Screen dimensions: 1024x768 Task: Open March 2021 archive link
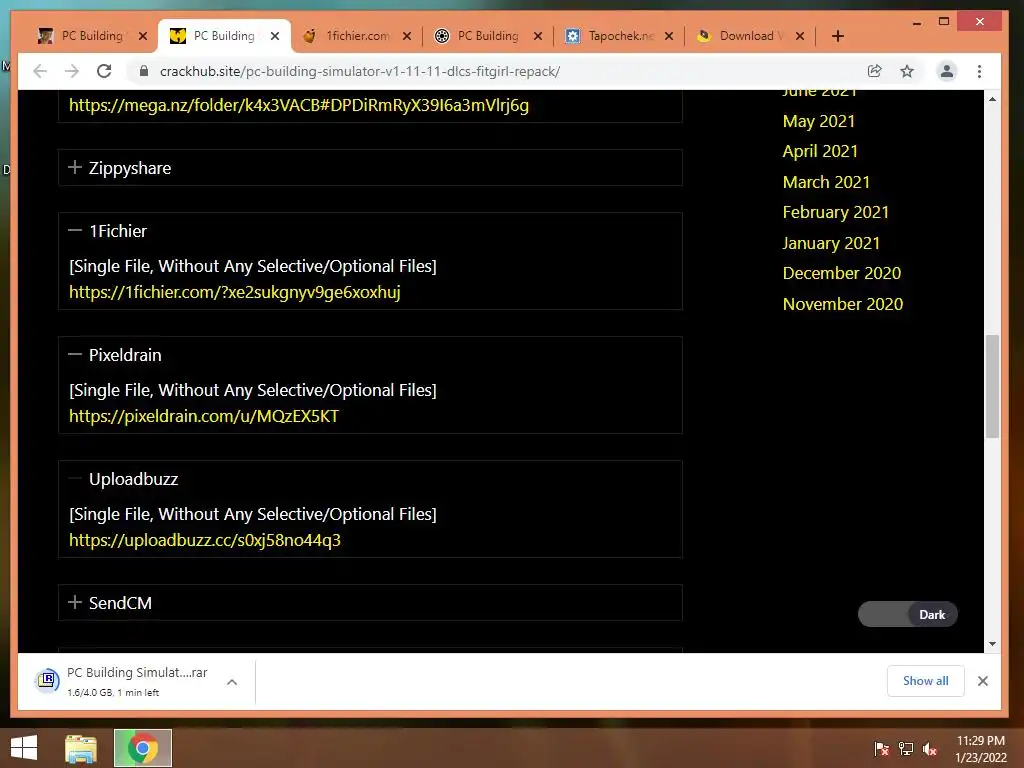826,182
